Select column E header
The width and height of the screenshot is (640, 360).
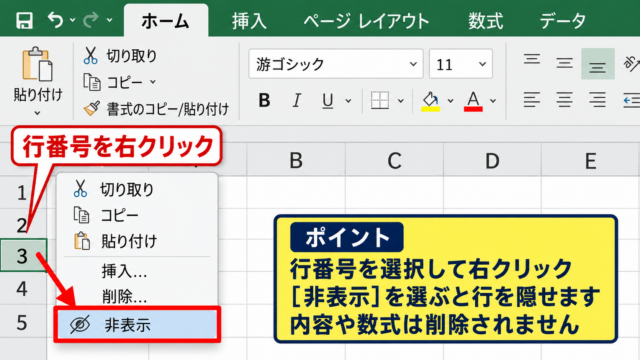click(591, 160)
